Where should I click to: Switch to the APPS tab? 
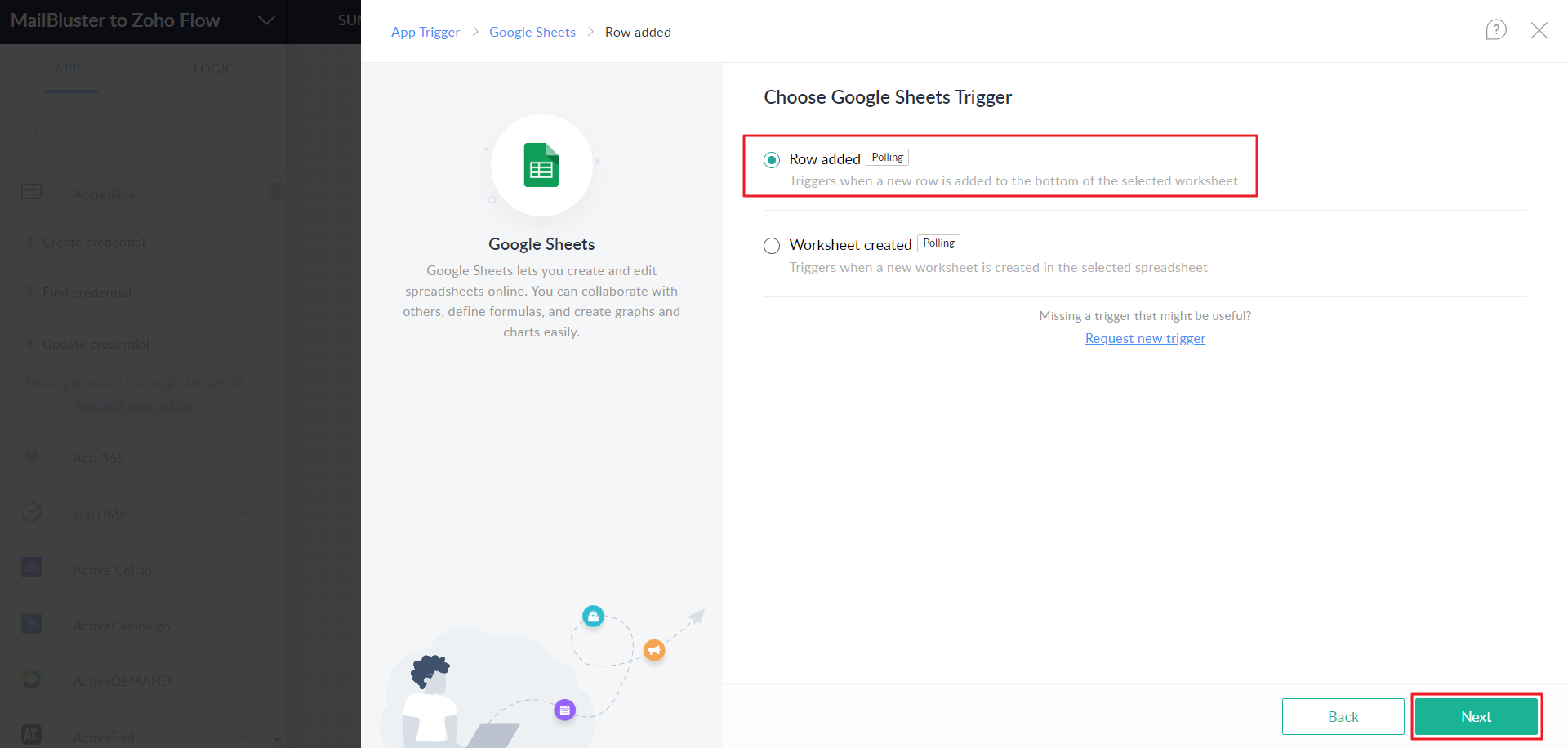coord(71,69)
